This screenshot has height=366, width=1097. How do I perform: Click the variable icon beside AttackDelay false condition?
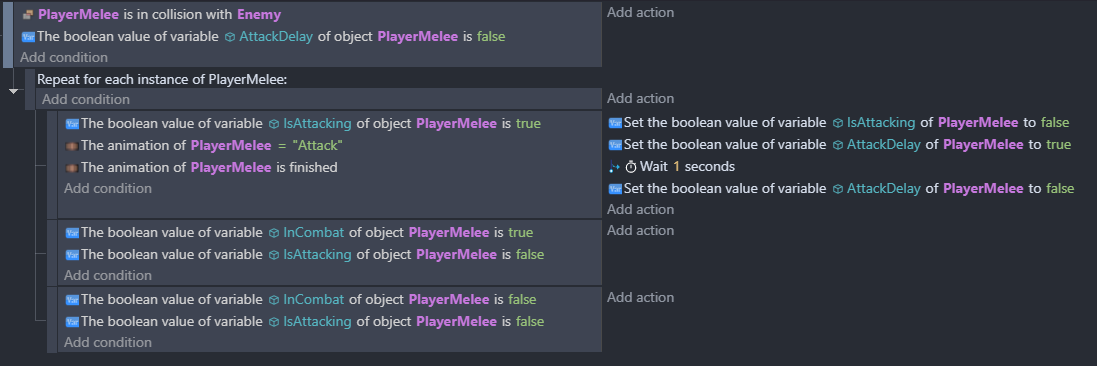point(28,36)
